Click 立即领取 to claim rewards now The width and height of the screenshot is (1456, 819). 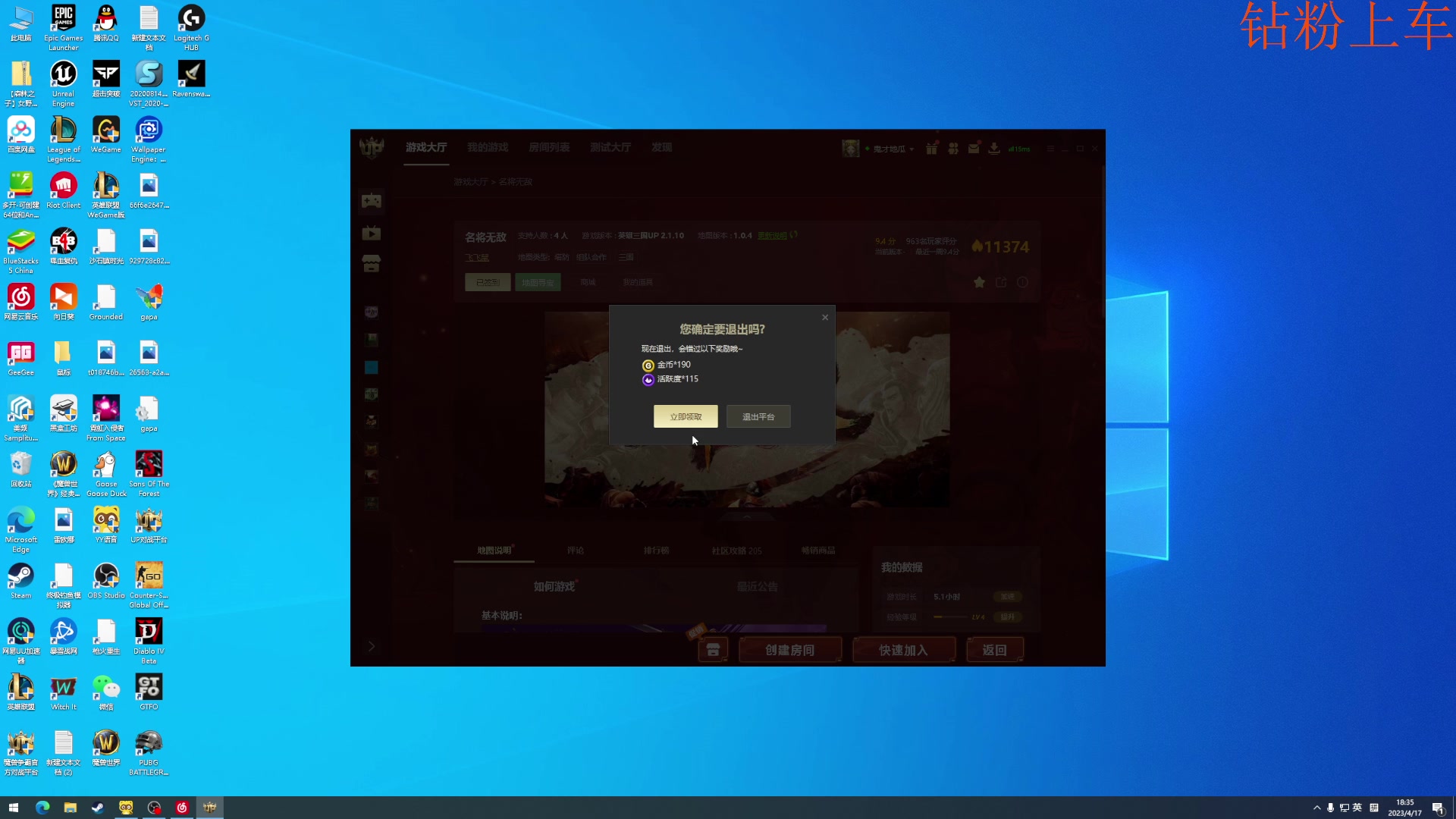686,416
